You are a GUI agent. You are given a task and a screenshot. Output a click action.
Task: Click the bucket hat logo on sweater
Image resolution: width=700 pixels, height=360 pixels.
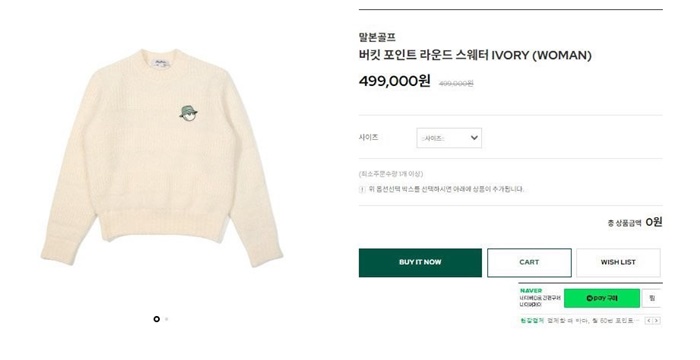[x=188, y=114]
